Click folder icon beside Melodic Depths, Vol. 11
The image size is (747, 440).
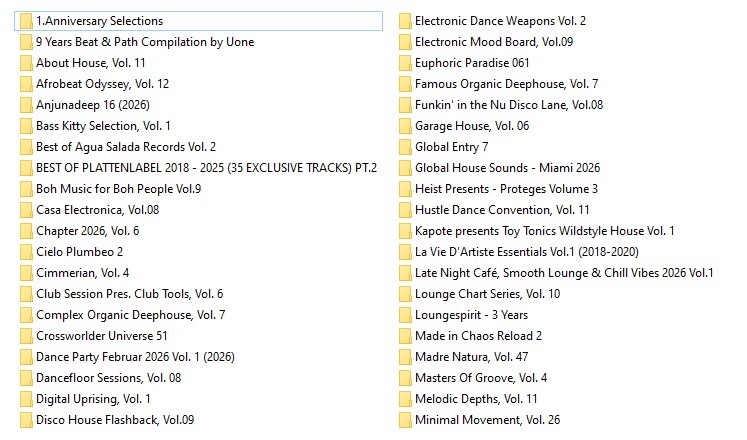(x=405, y=399)
